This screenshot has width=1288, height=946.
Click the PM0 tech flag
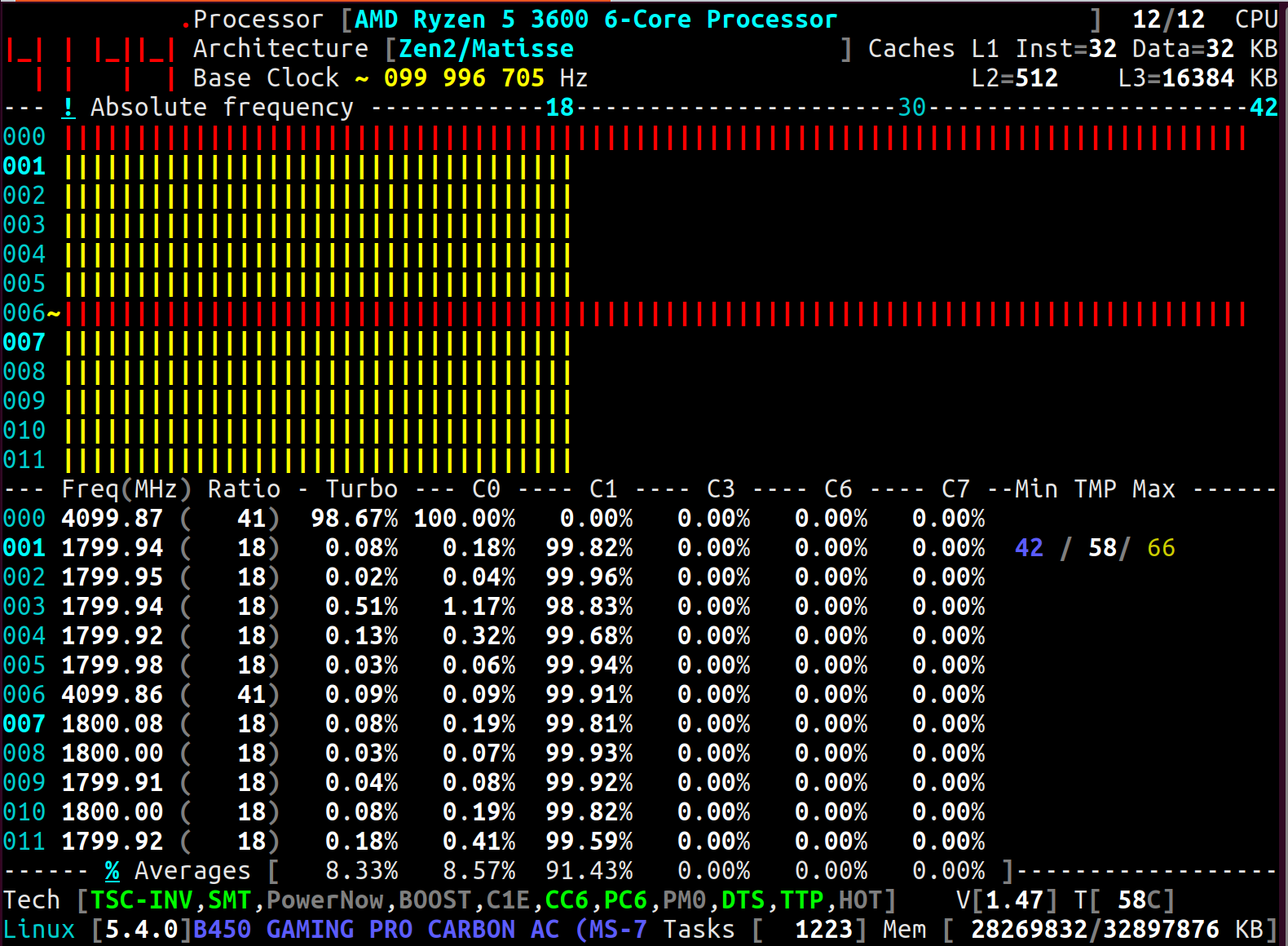pos(684,900)
